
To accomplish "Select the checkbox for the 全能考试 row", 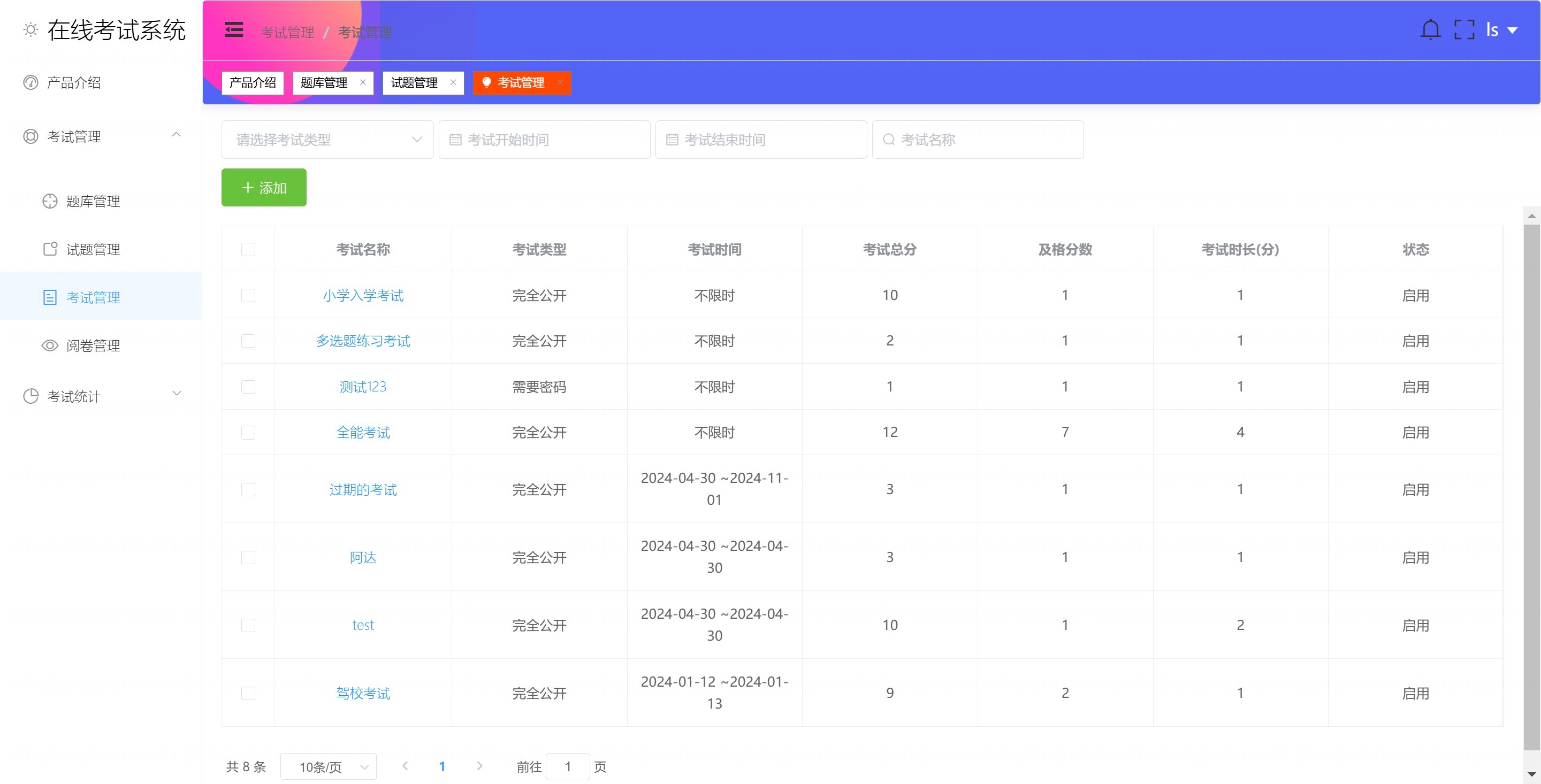I will pyautogui.click(x=248, y=432).
